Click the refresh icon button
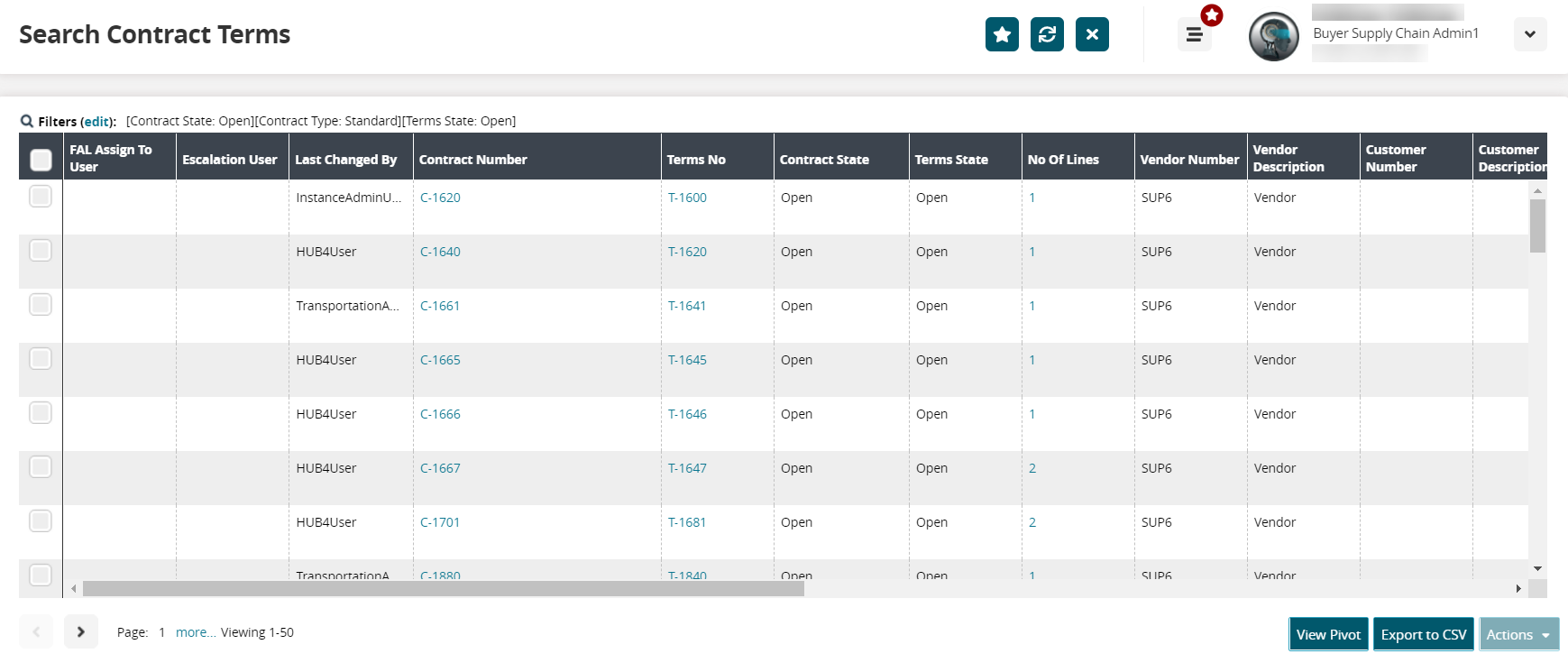This screenshot has width=1568, height=663. (1047, 34)
